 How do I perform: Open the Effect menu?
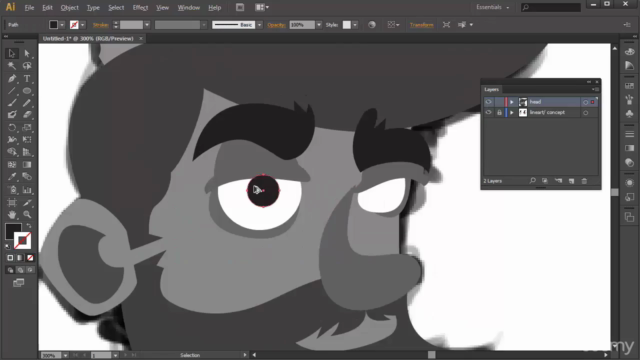coord(140,7)
